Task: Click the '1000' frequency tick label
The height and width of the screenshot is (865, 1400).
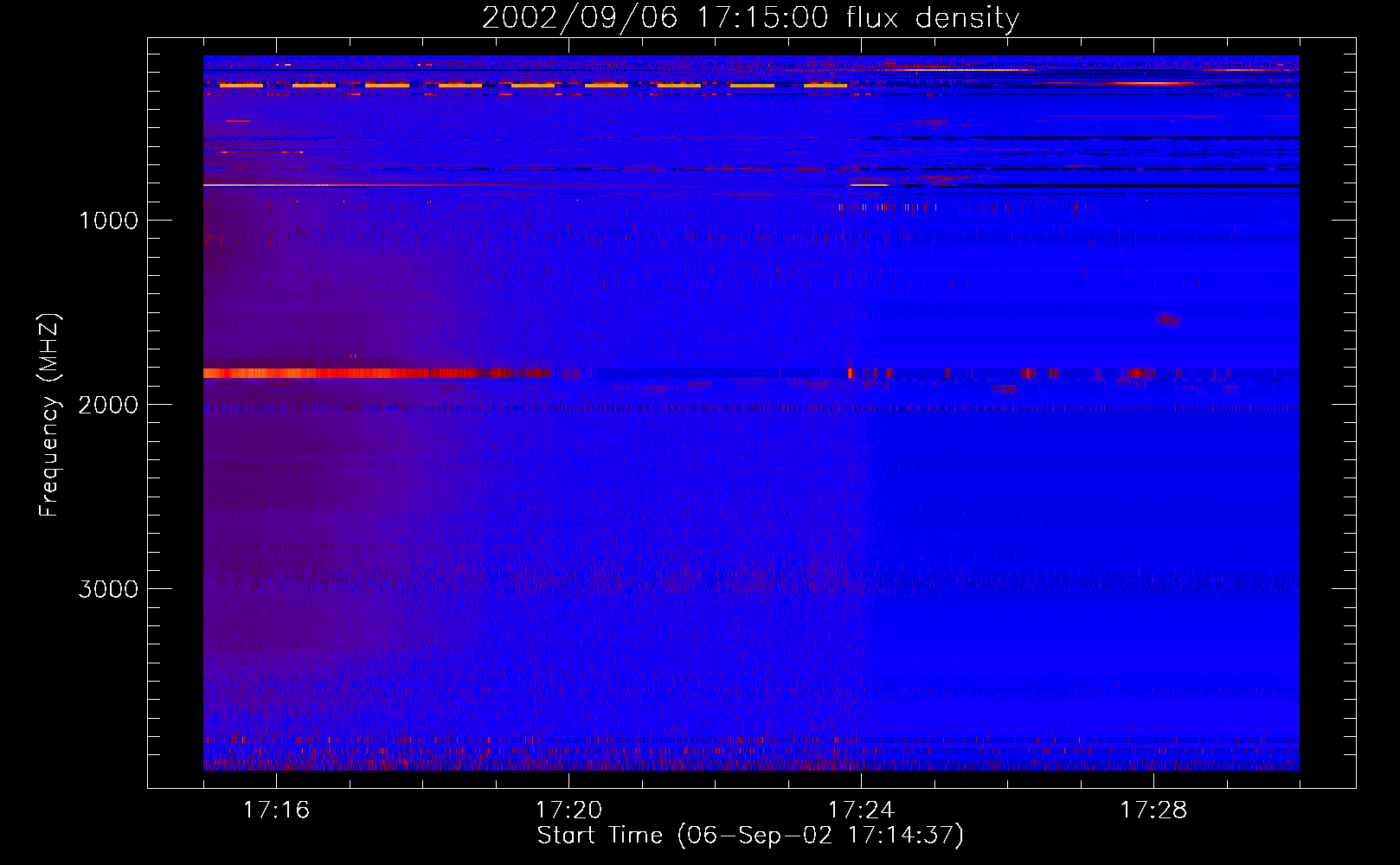Action: point(108,221)
